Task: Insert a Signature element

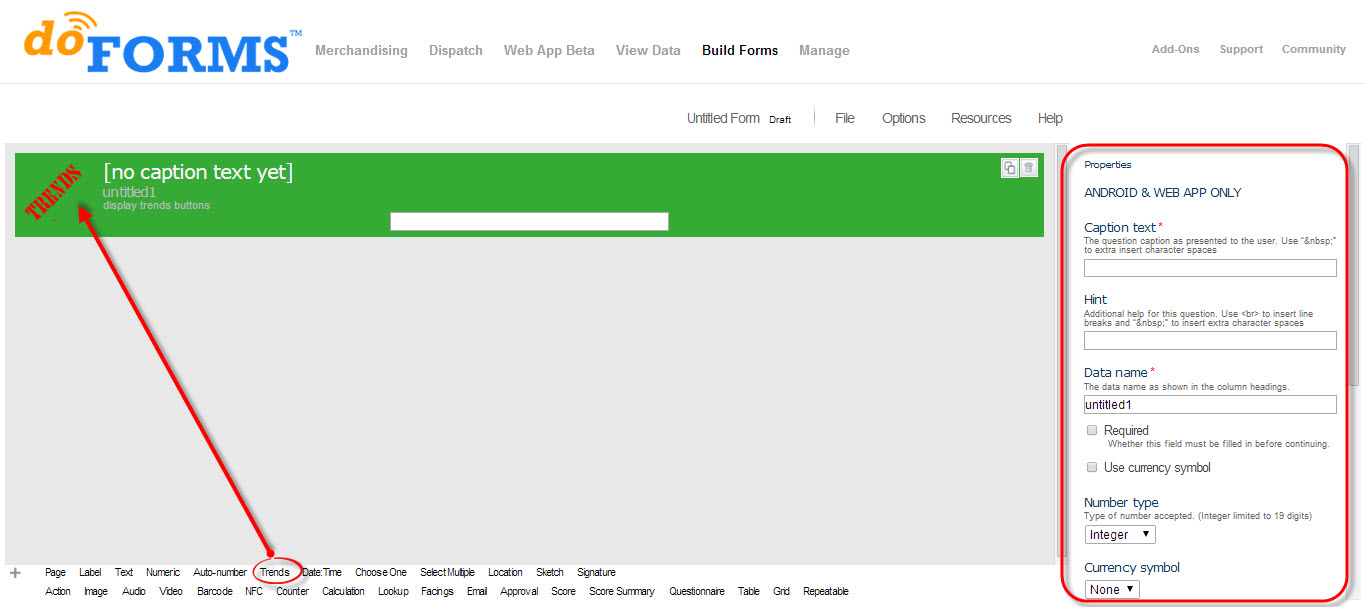Action: point(596,572)
